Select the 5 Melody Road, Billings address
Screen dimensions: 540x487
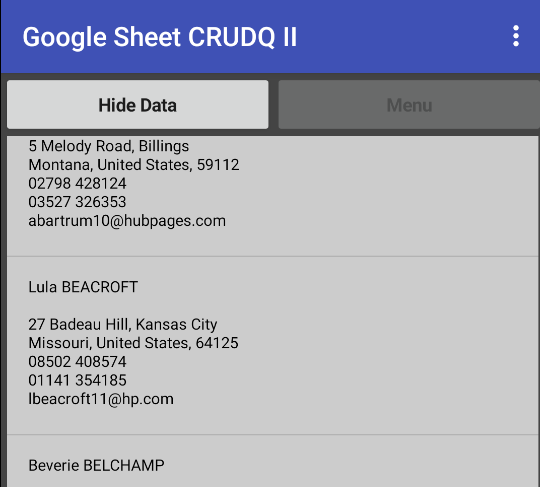[108, 146]
